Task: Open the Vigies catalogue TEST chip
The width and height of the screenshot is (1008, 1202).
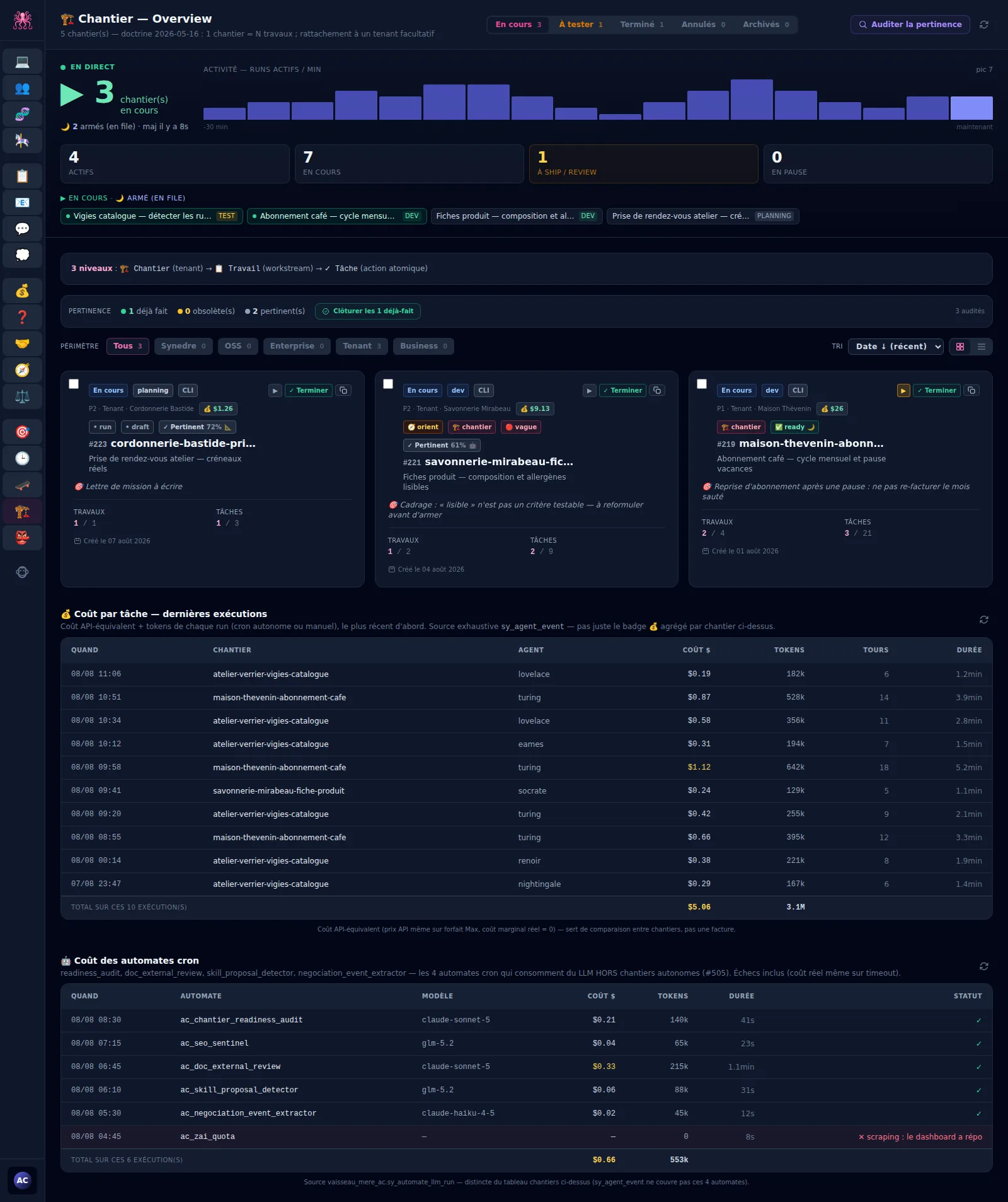Action: [152, 216]
